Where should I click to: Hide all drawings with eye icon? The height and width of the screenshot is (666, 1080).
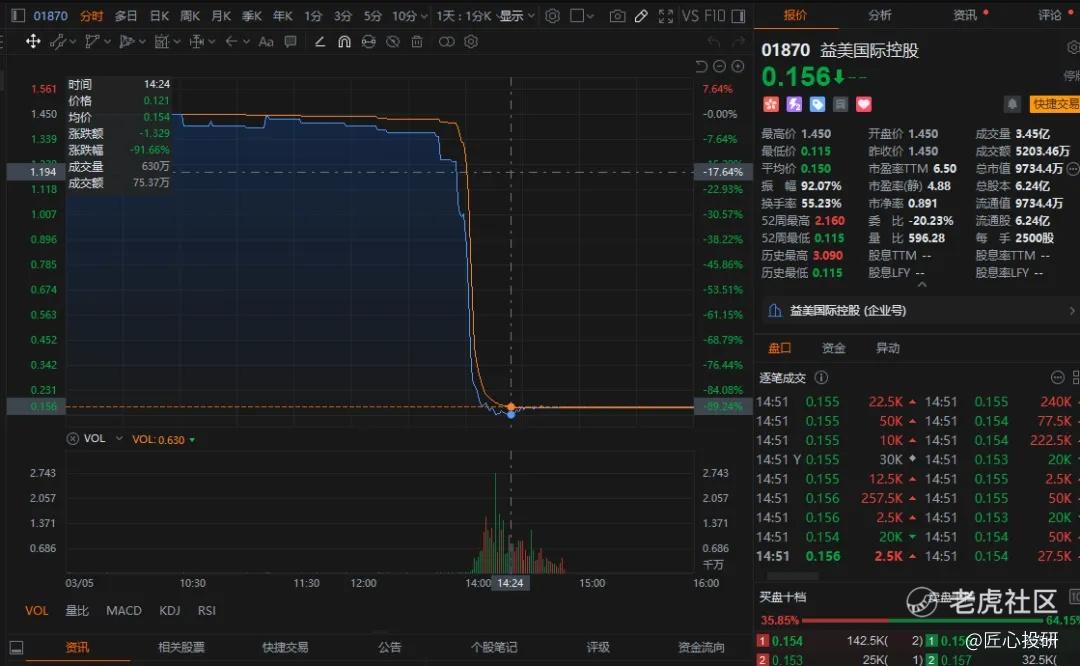[393, 41]
